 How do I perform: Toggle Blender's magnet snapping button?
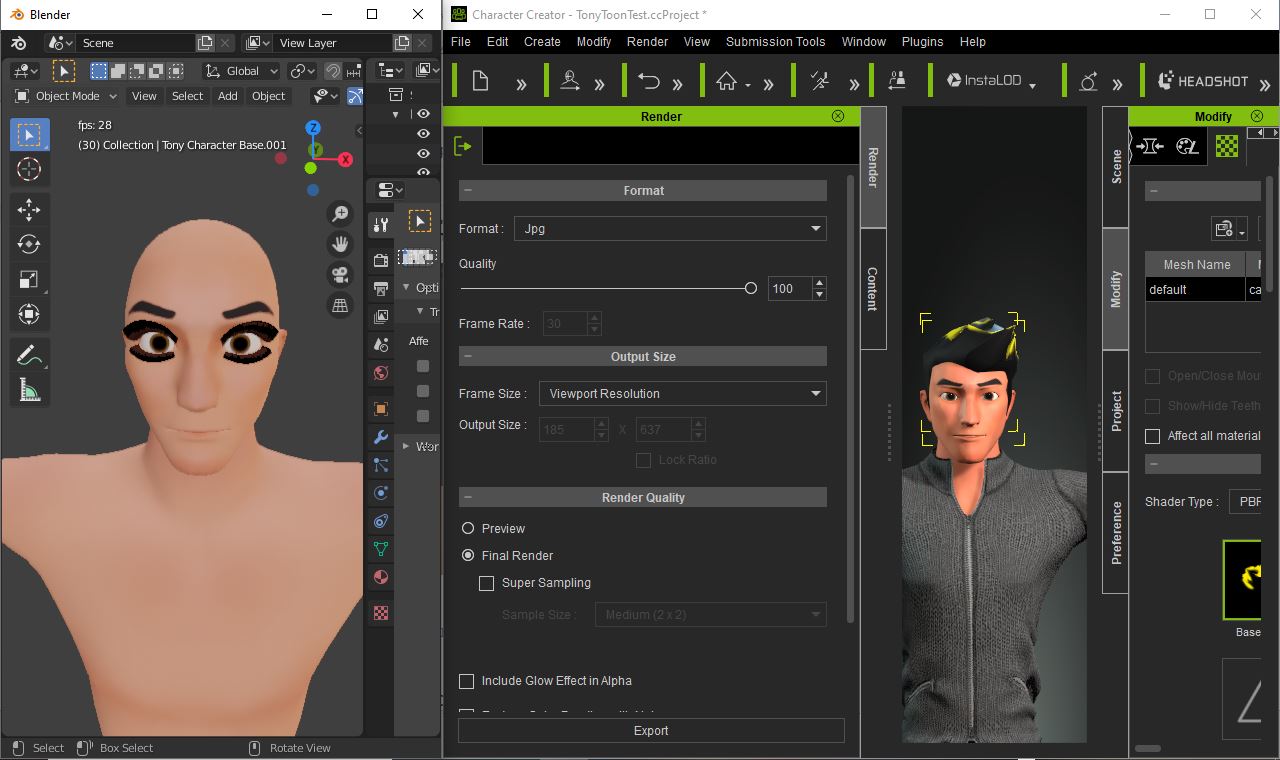coord(332,71)
